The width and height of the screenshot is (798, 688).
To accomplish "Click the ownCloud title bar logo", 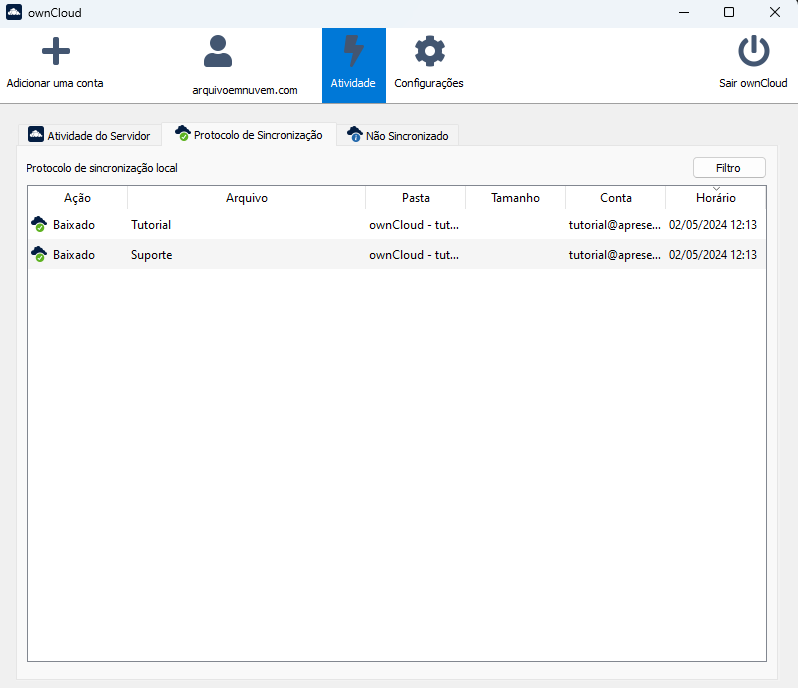I will pos(14,12).
